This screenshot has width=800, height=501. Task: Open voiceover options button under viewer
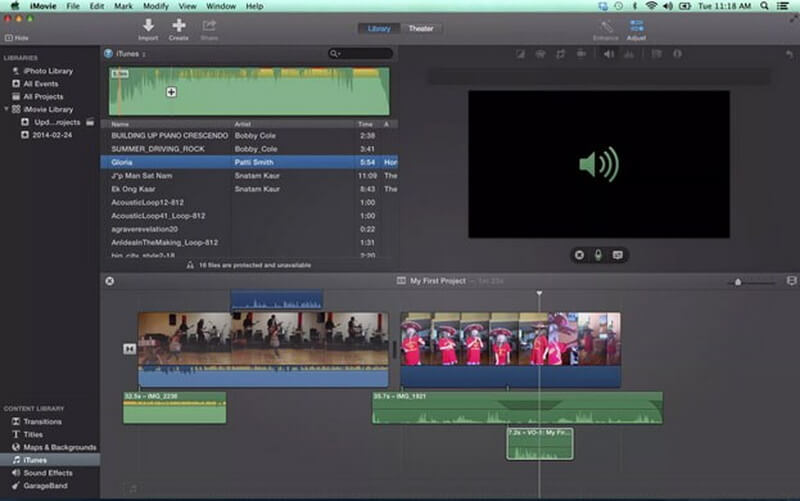click(617, 255)
